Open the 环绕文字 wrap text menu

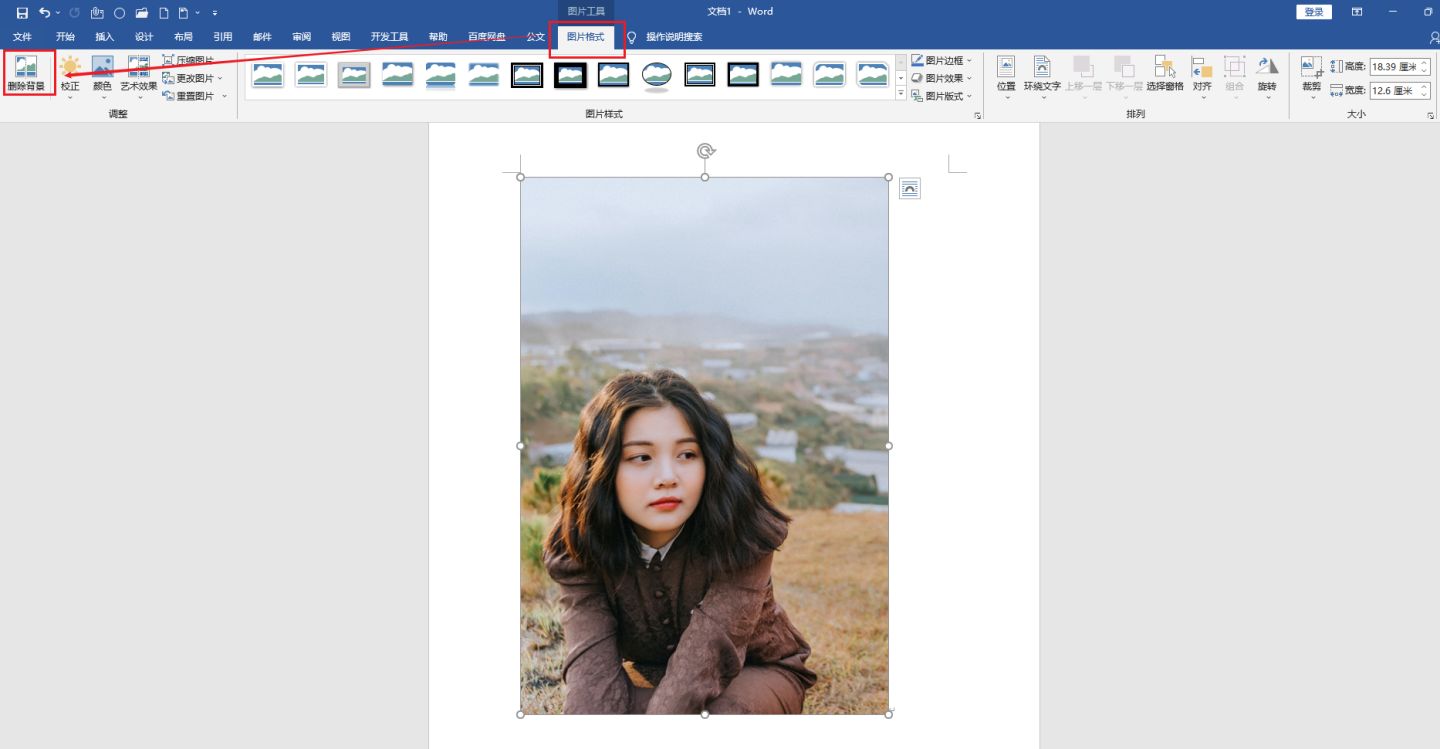coord(1042,77)
